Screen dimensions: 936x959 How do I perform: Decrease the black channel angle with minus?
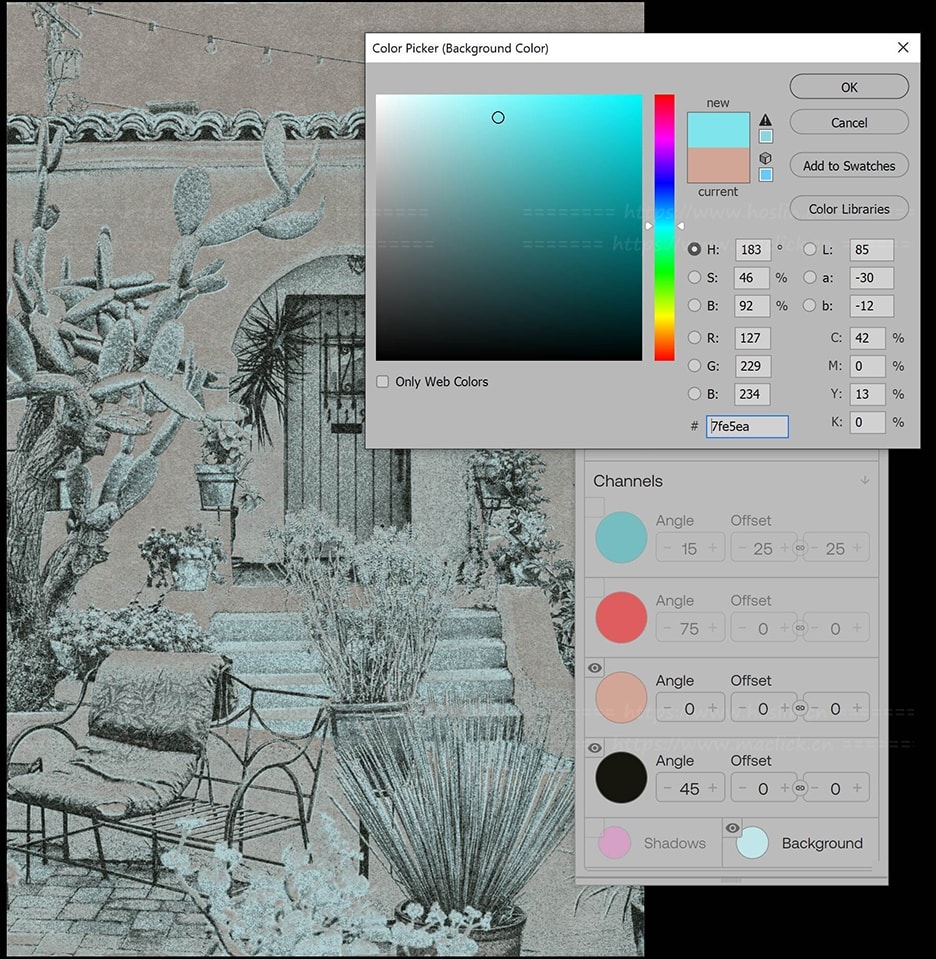coord(667,788)
